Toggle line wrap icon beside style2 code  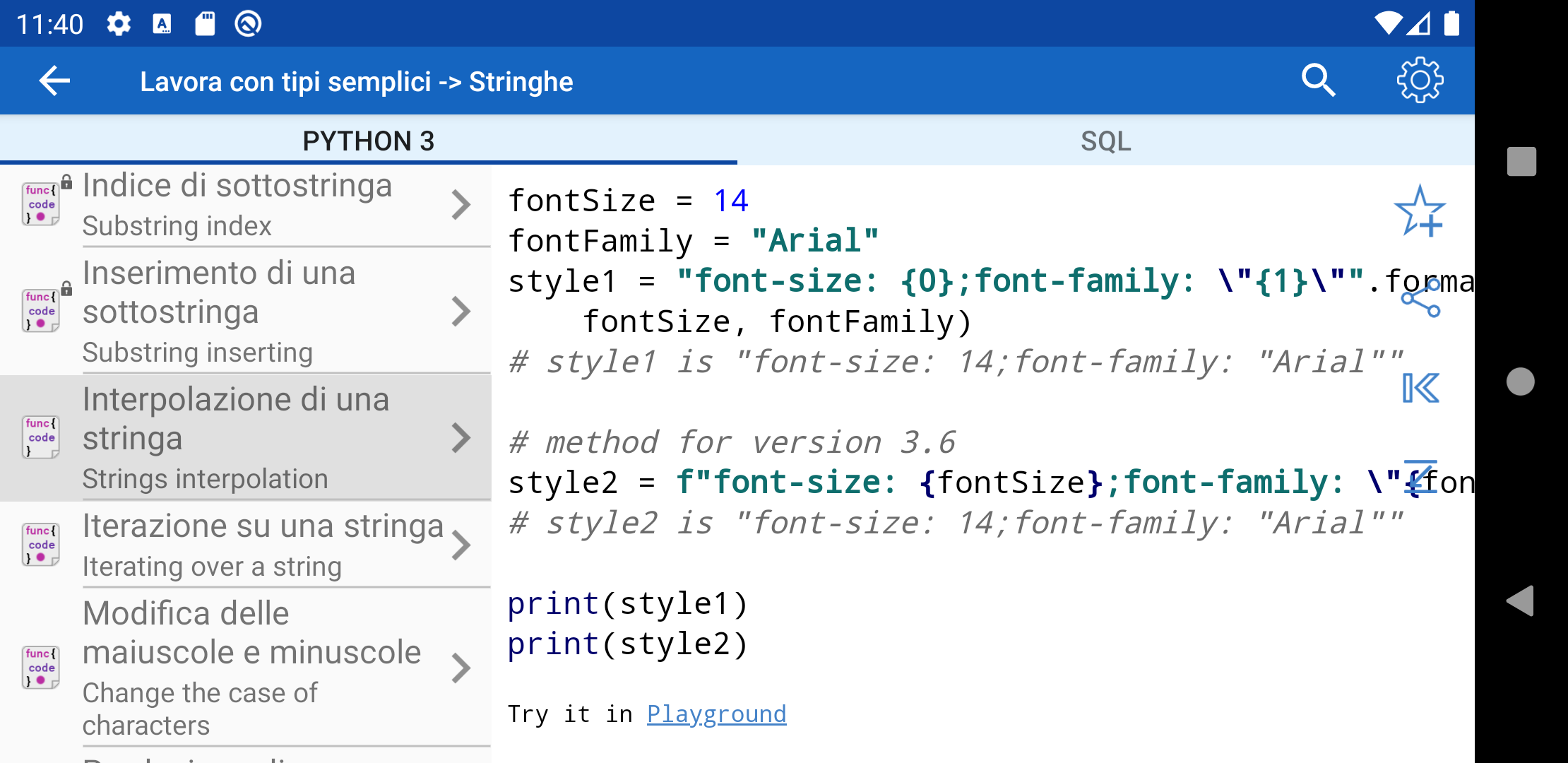[x=1420, y=477]
